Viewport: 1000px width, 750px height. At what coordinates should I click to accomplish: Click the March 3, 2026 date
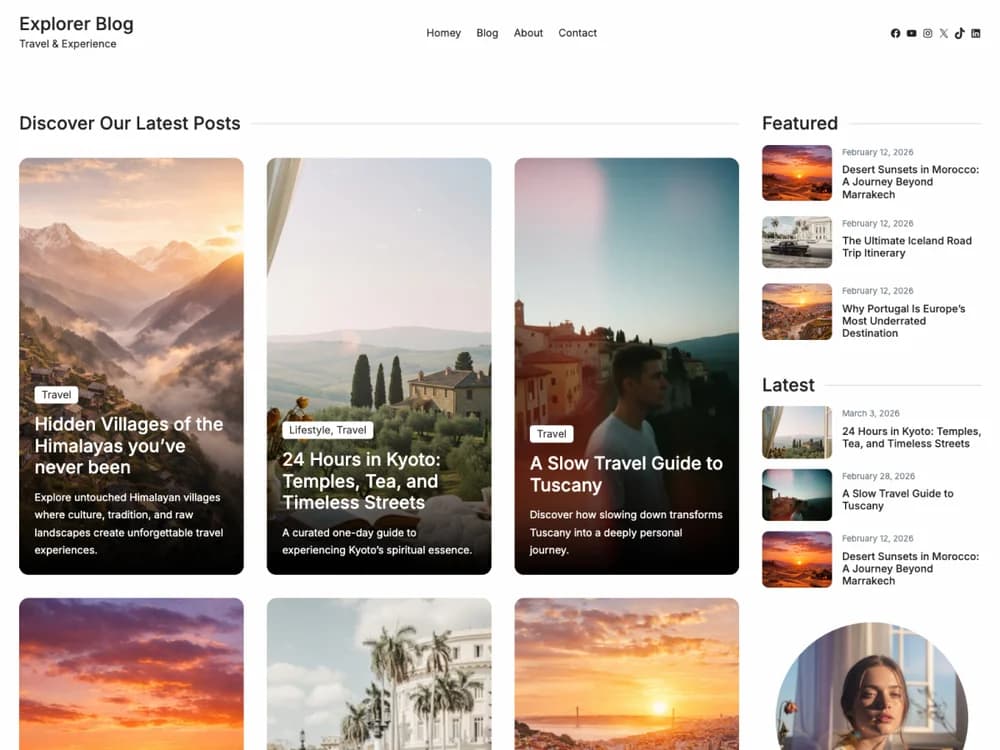pos(871,413)
